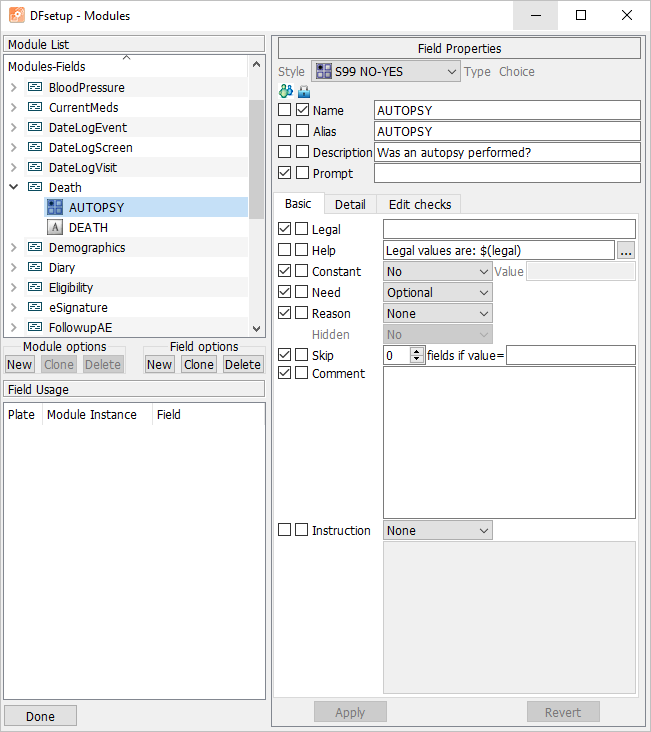Screen dimensions: 651x732
Task: Click the users icon below Style
Action: coord(286,91)
